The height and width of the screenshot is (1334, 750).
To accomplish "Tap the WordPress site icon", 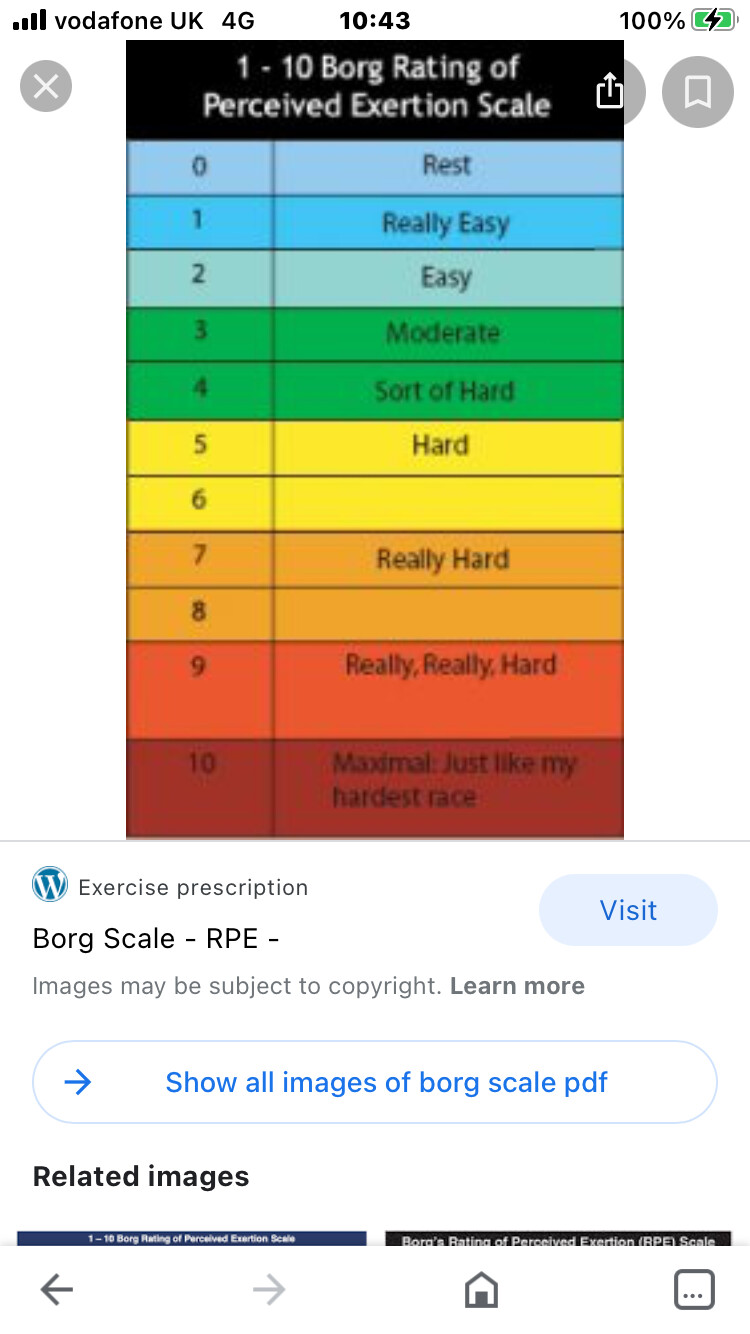I will pos(50,885).
